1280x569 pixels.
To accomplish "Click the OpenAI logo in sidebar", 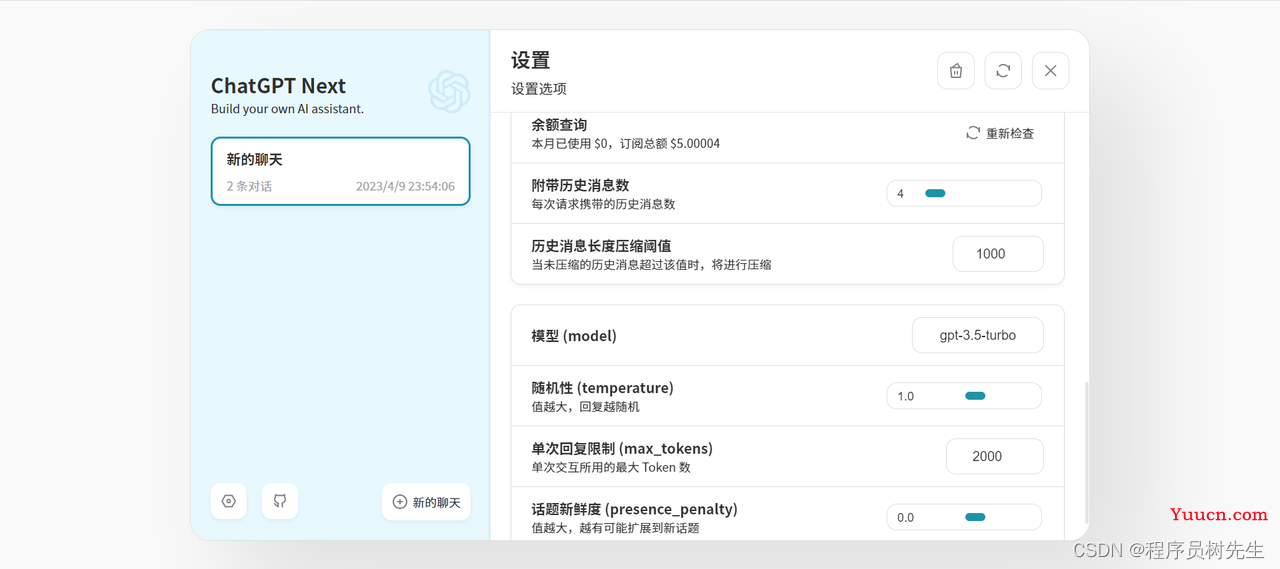I will 449,91.
